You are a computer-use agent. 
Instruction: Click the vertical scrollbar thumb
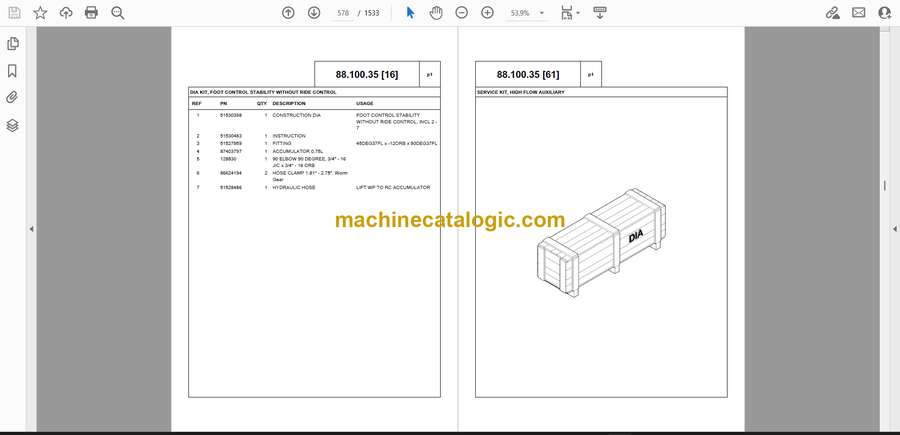click(x=885, y=185)
